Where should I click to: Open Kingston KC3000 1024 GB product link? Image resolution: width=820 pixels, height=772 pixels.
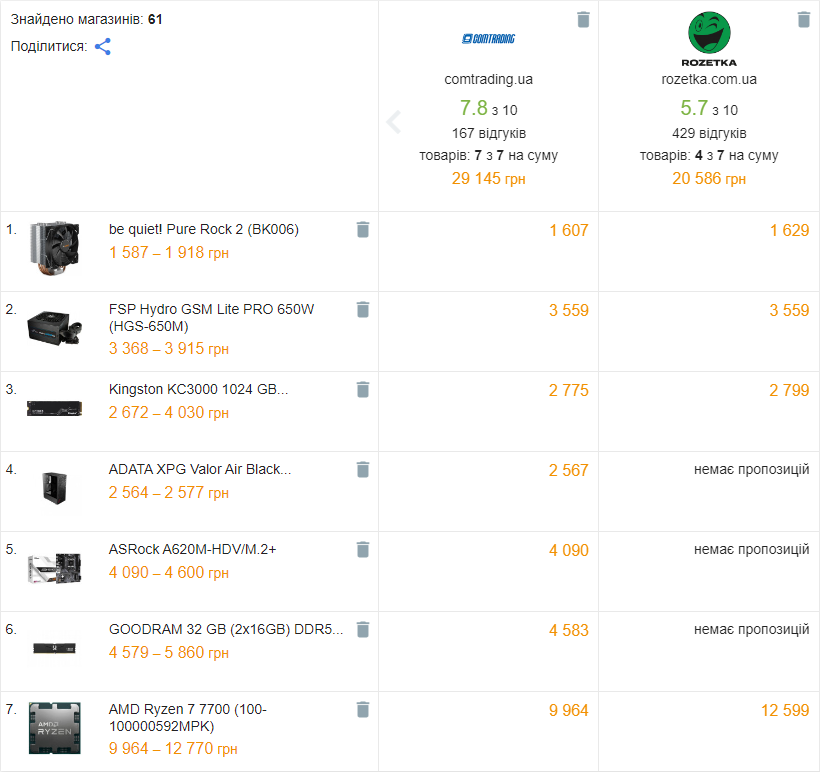coord(198,390)
